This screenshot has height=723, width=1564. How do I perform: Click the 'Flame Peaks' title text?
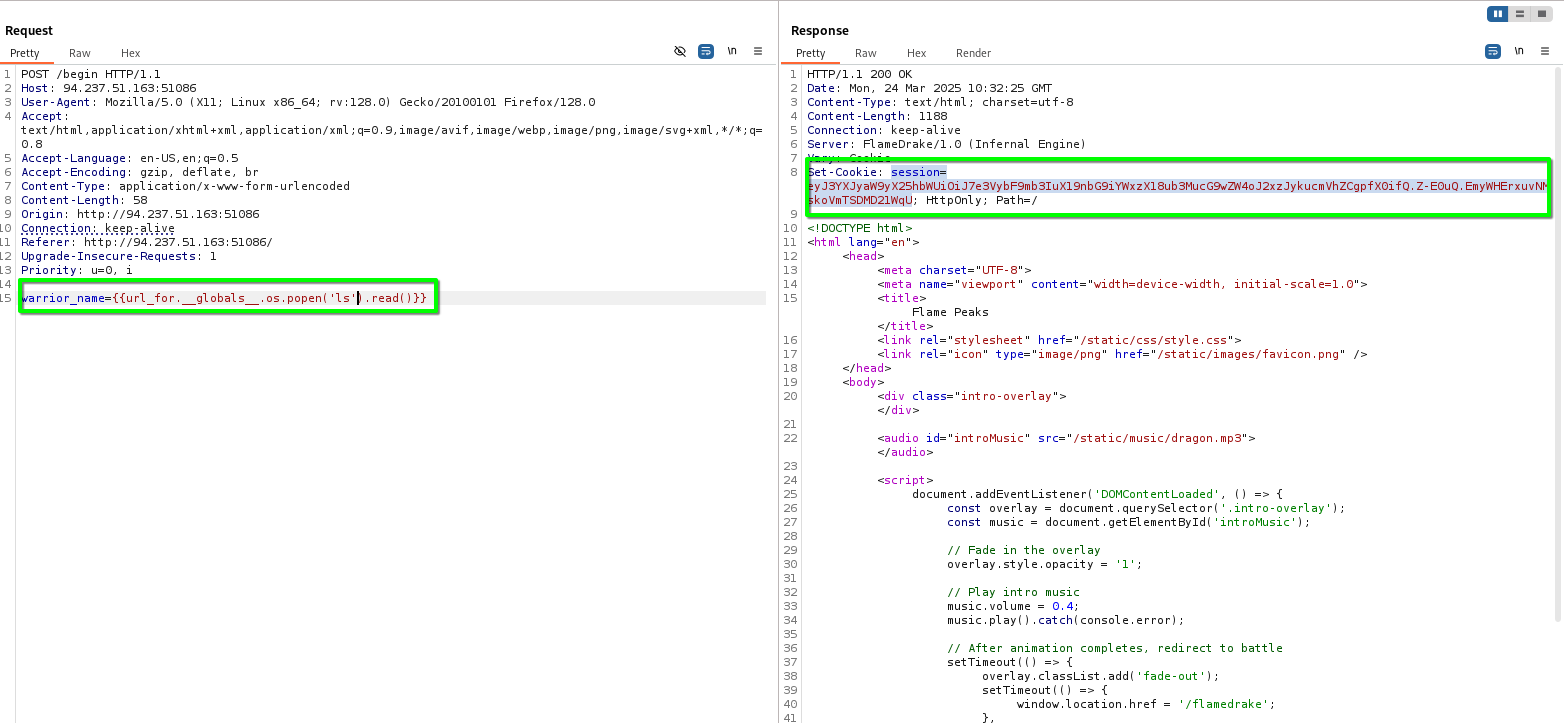pyautogui.click(x=950, y=312)
